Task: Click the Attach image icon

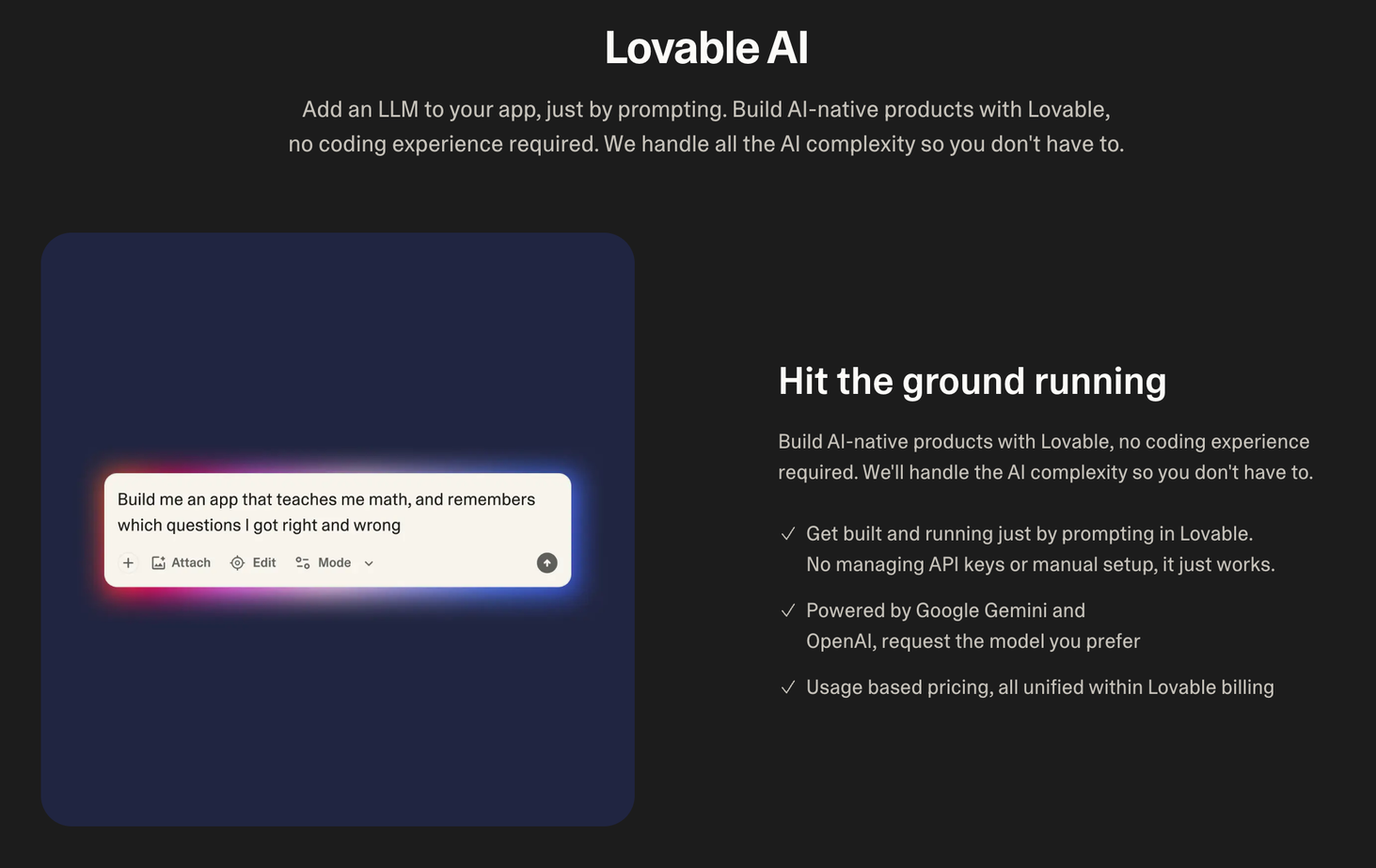Action: coord(158,562)
